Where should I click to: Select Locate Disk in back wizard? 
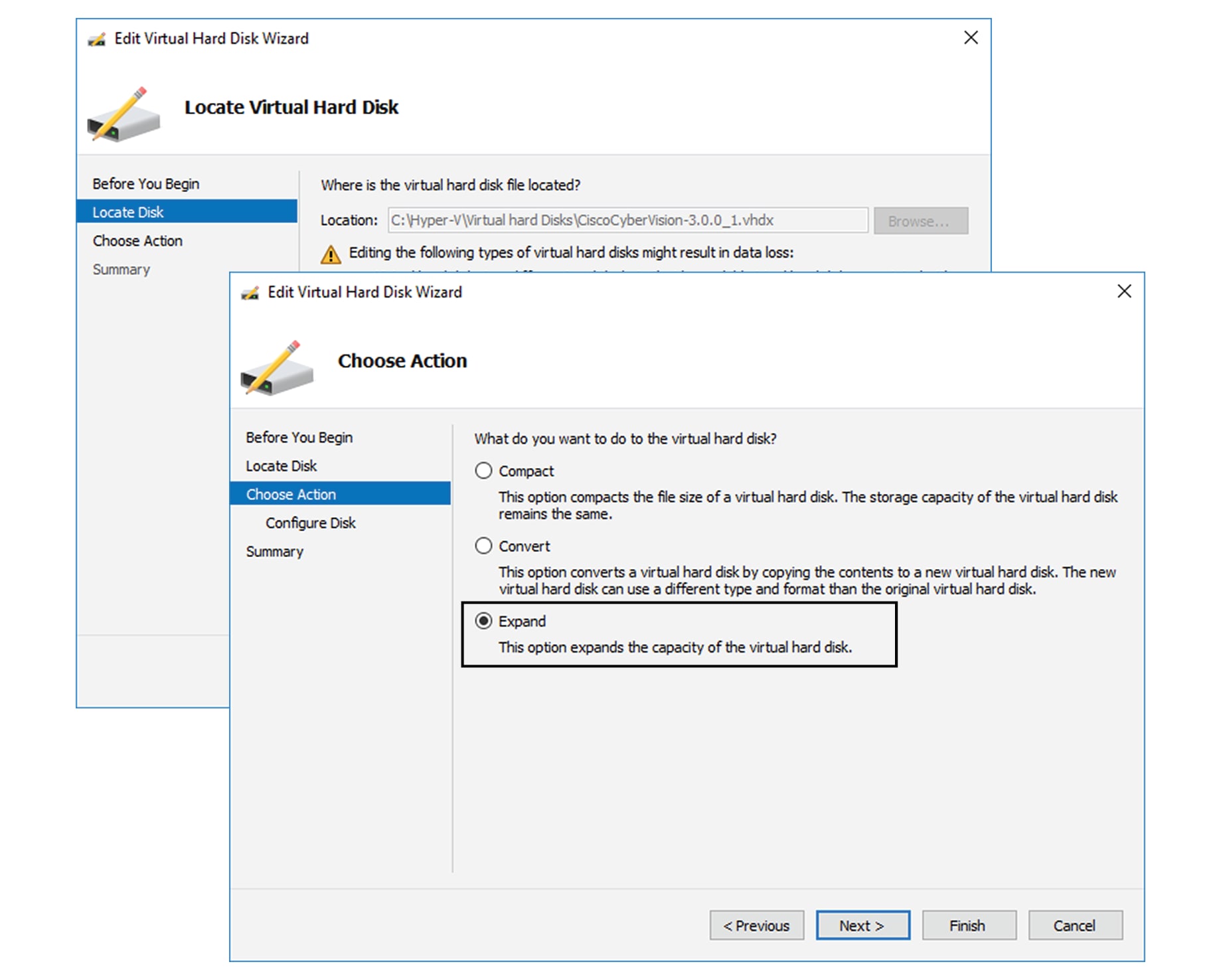187,212
